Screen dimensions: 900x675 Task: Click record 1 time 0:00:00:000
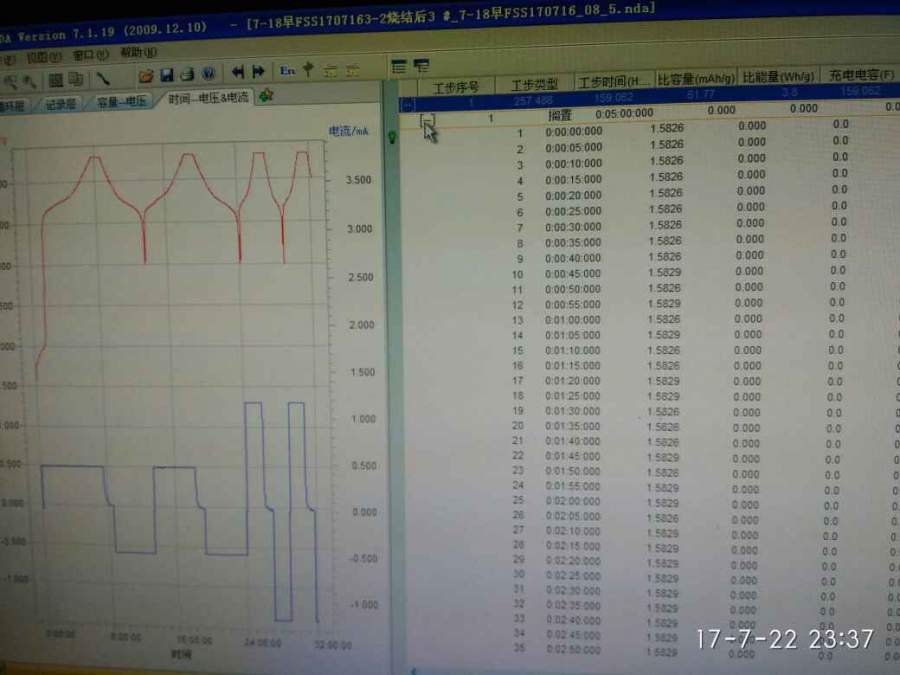[574, 131]
